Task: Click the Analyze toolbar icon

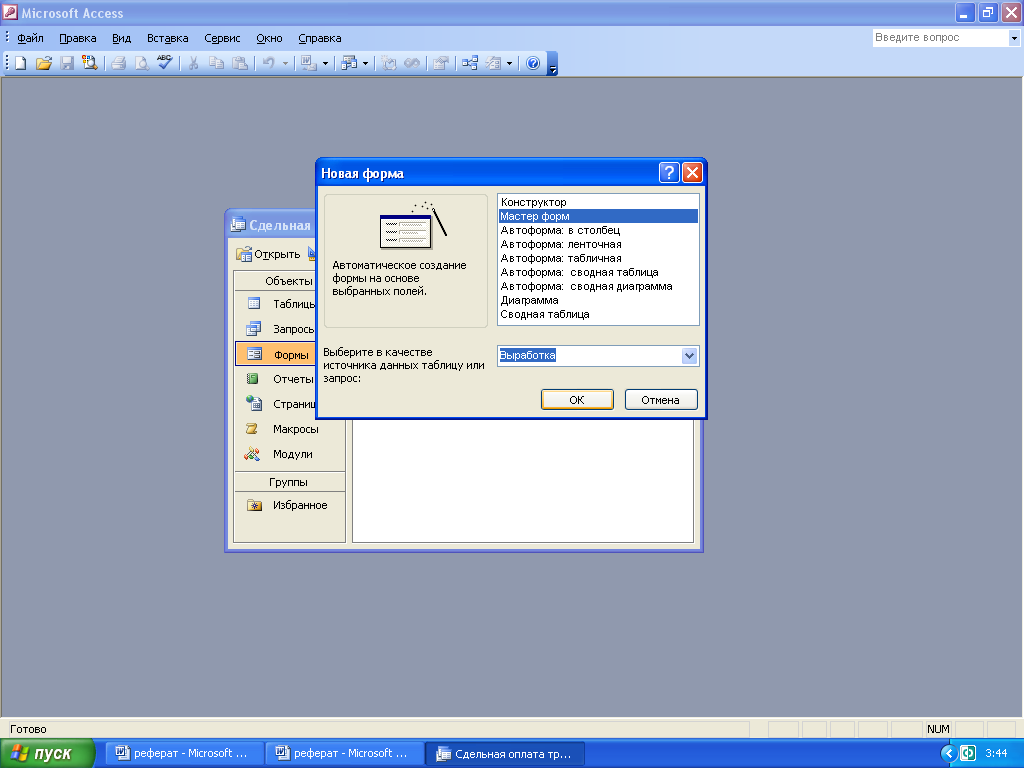Action: 349,63
